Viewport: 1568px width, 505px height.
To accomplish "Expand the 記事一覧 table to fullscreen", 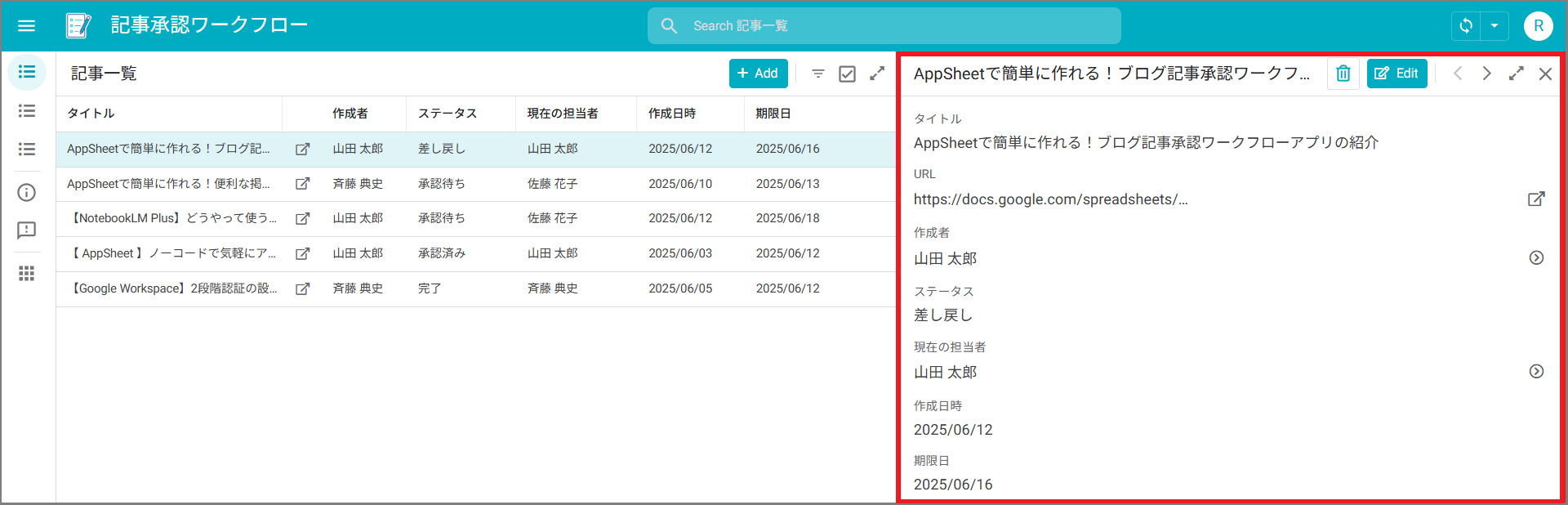I will coord(877,74).
